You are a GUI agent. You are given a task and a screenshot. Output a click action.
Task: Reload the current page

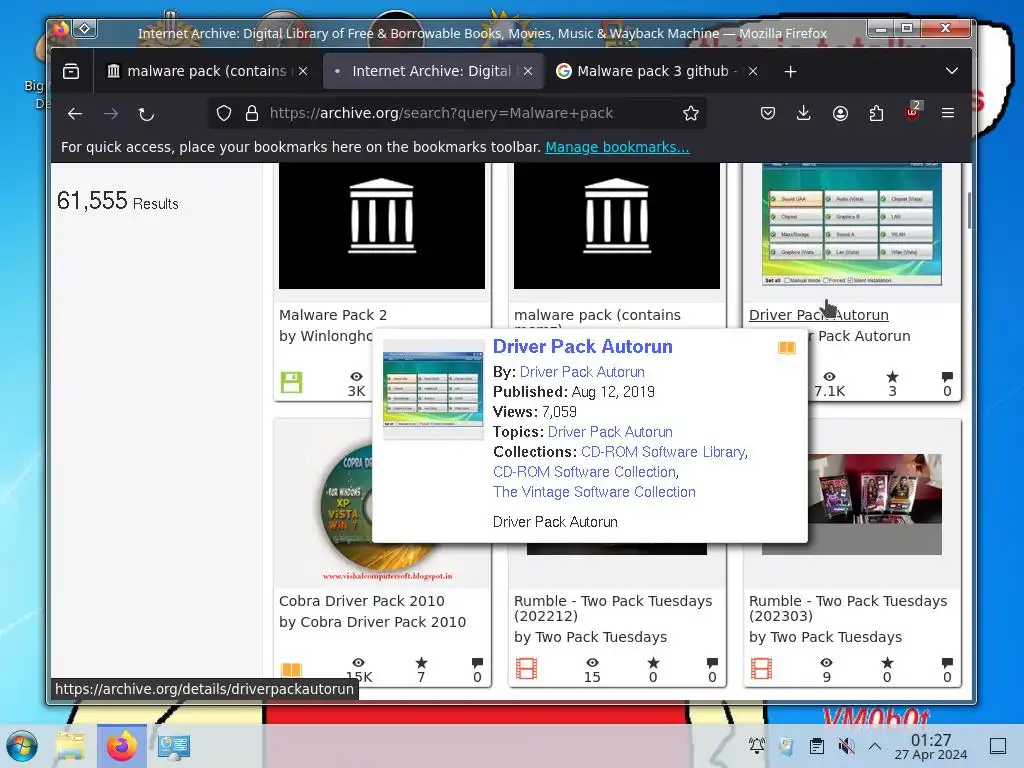(x=146, y=114)
